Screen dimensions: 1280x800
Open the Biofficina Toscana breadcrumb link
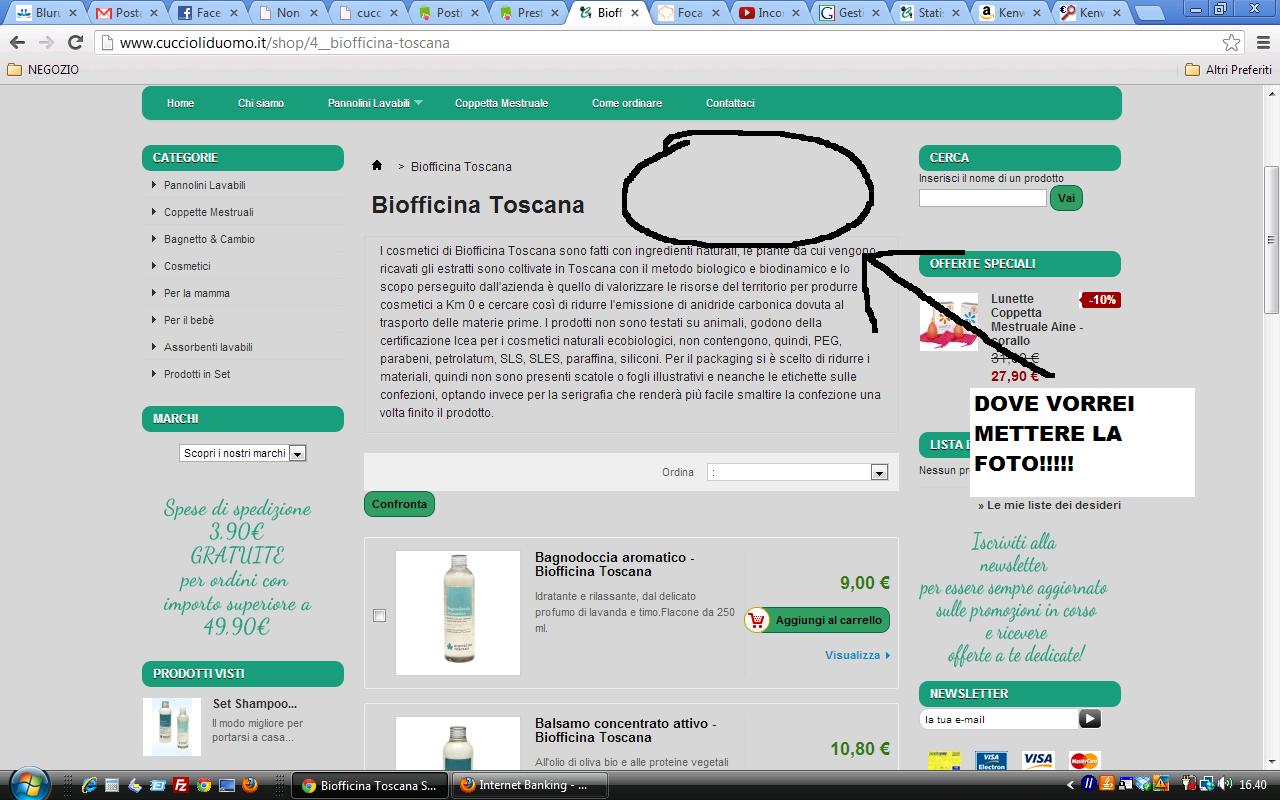point(461,166)
